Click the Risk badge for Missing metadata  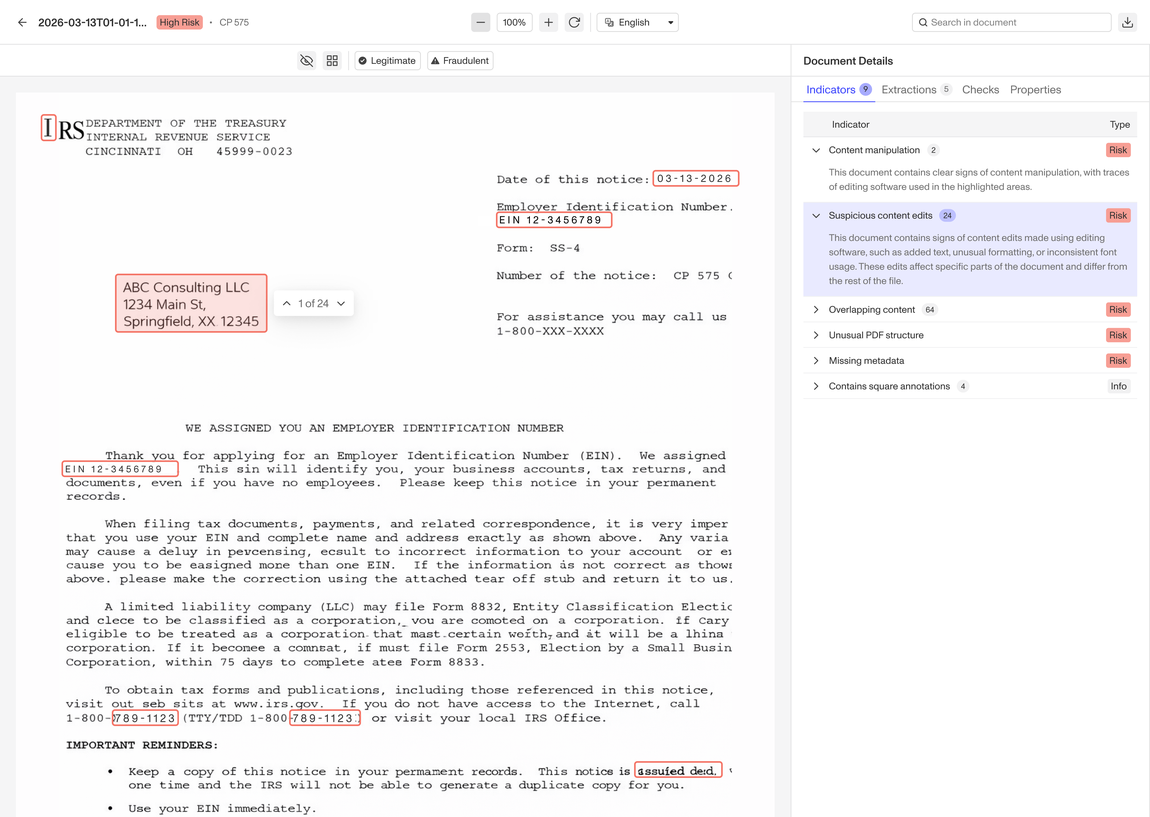tap(1118, 361)
